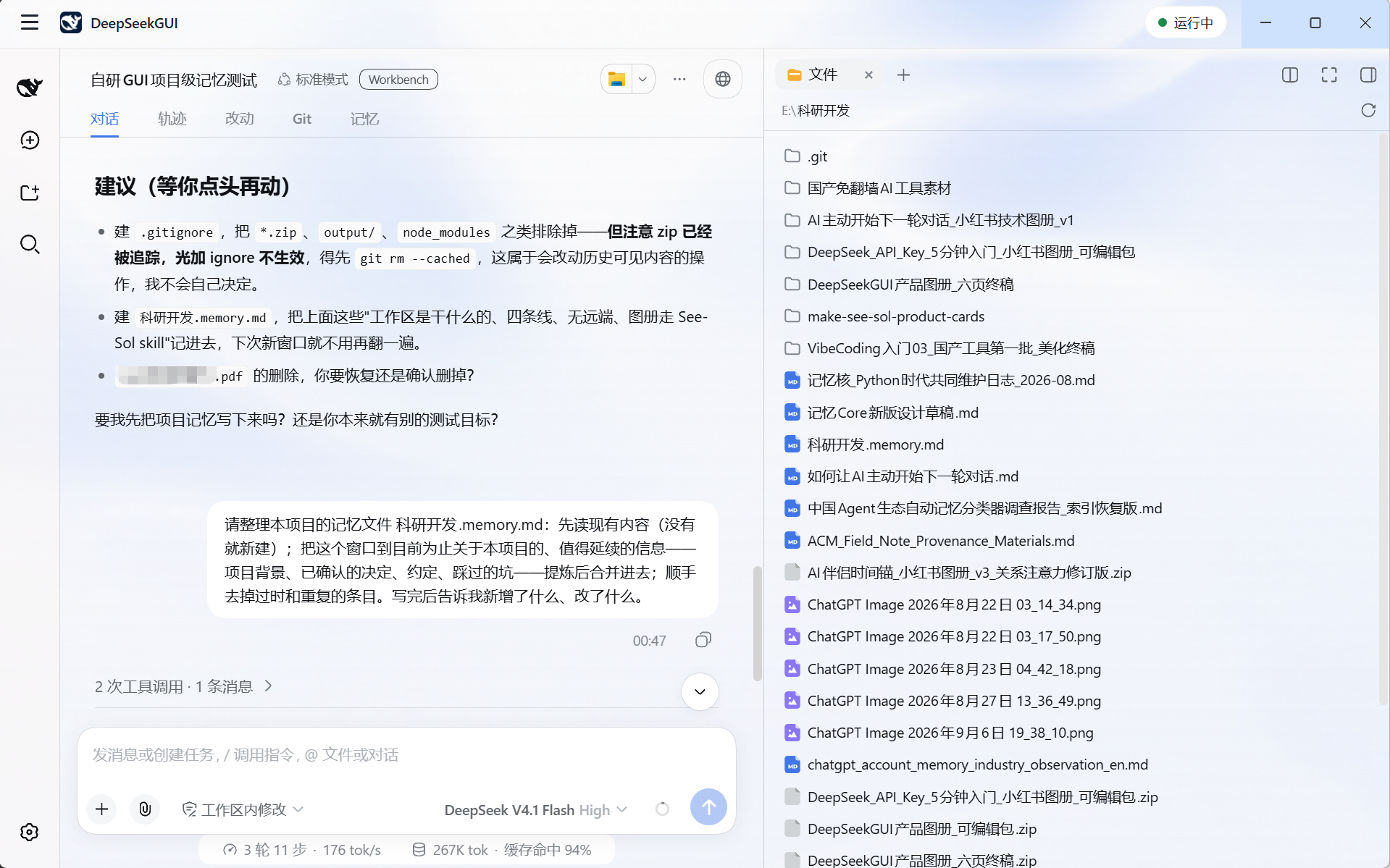This screenshot has height=868, width=1390.
Task: Start a new chat with plus-circle icon
Action: (30, 140)
